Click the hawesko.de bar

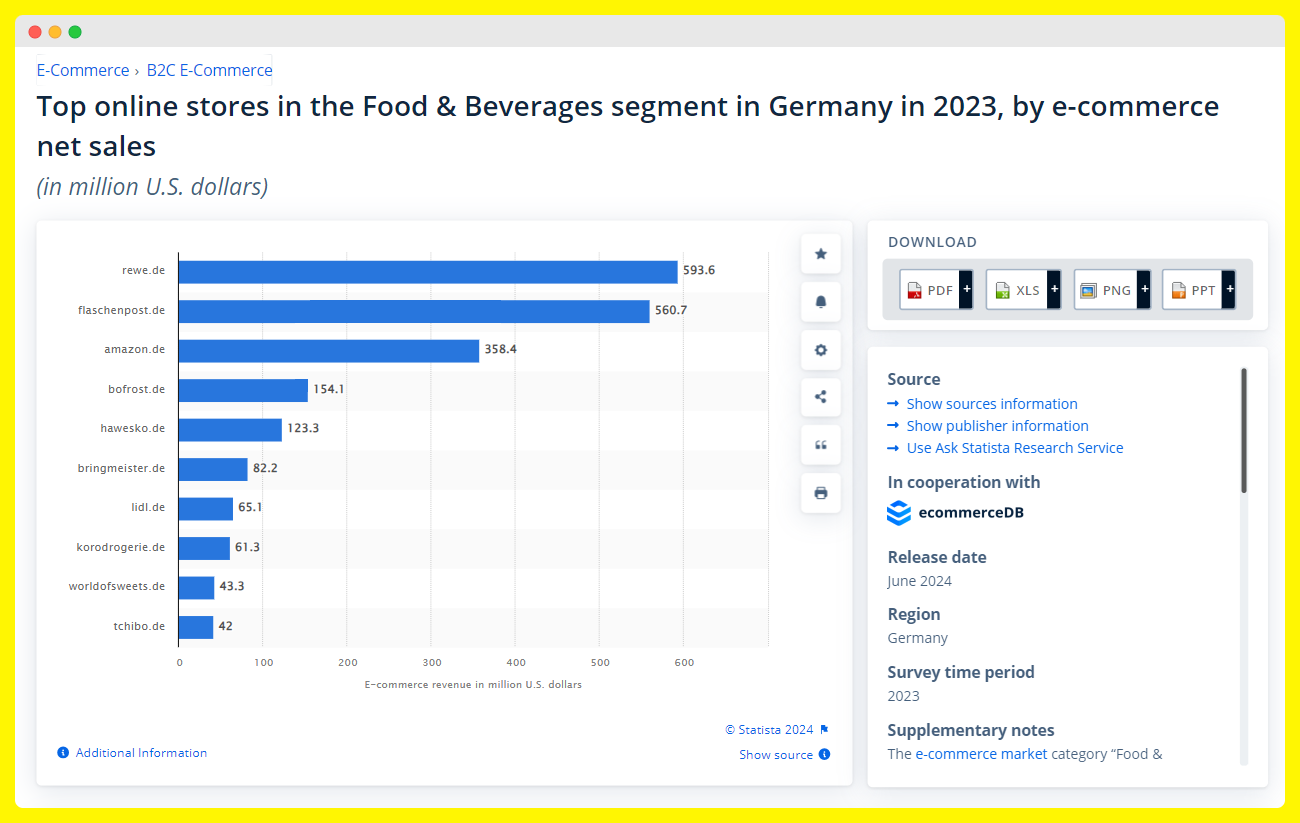coord(230,429)
